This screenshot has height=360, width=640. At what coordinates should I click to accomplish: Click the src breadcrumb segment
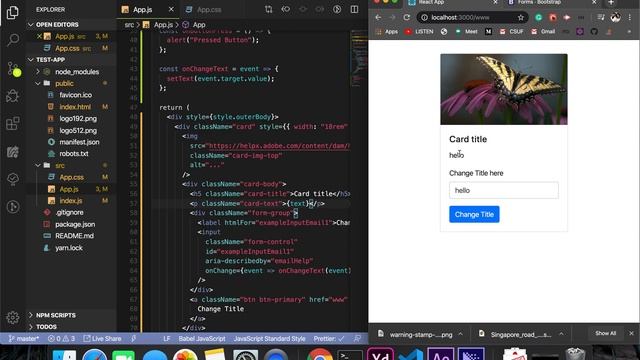(x=129, y=25)
